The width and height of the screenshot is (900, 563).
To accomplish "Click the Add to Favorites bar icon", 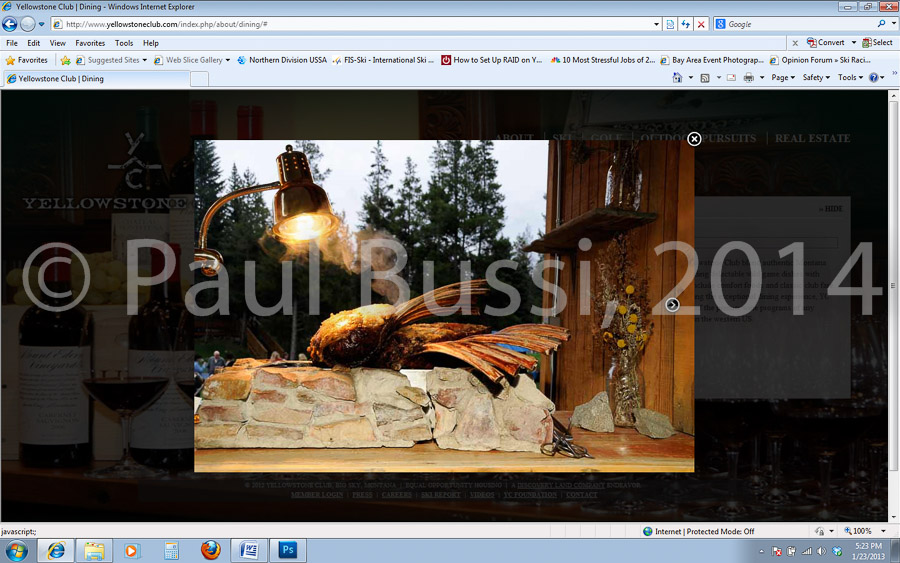I will point(65,60).
